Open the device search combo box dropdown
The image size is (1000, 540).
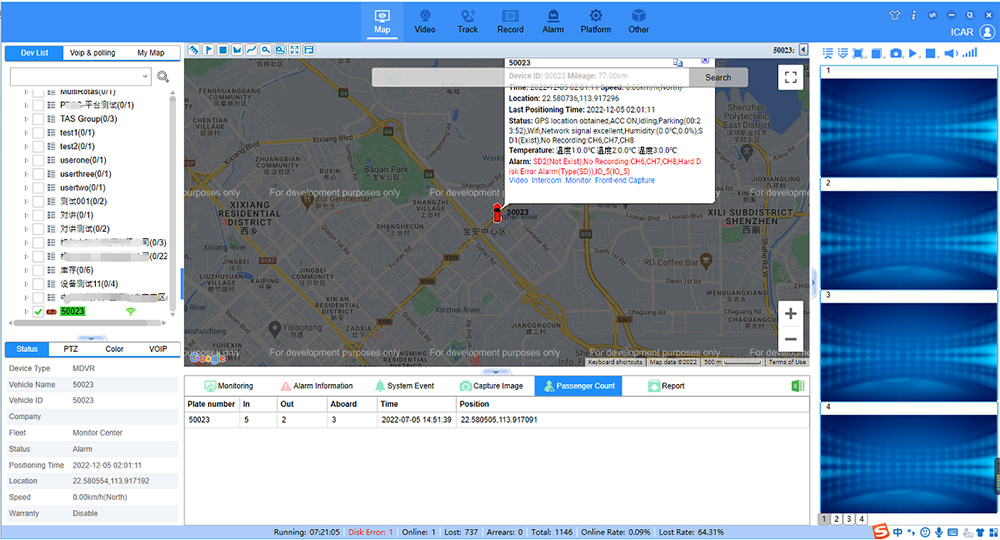click(145, 77)
